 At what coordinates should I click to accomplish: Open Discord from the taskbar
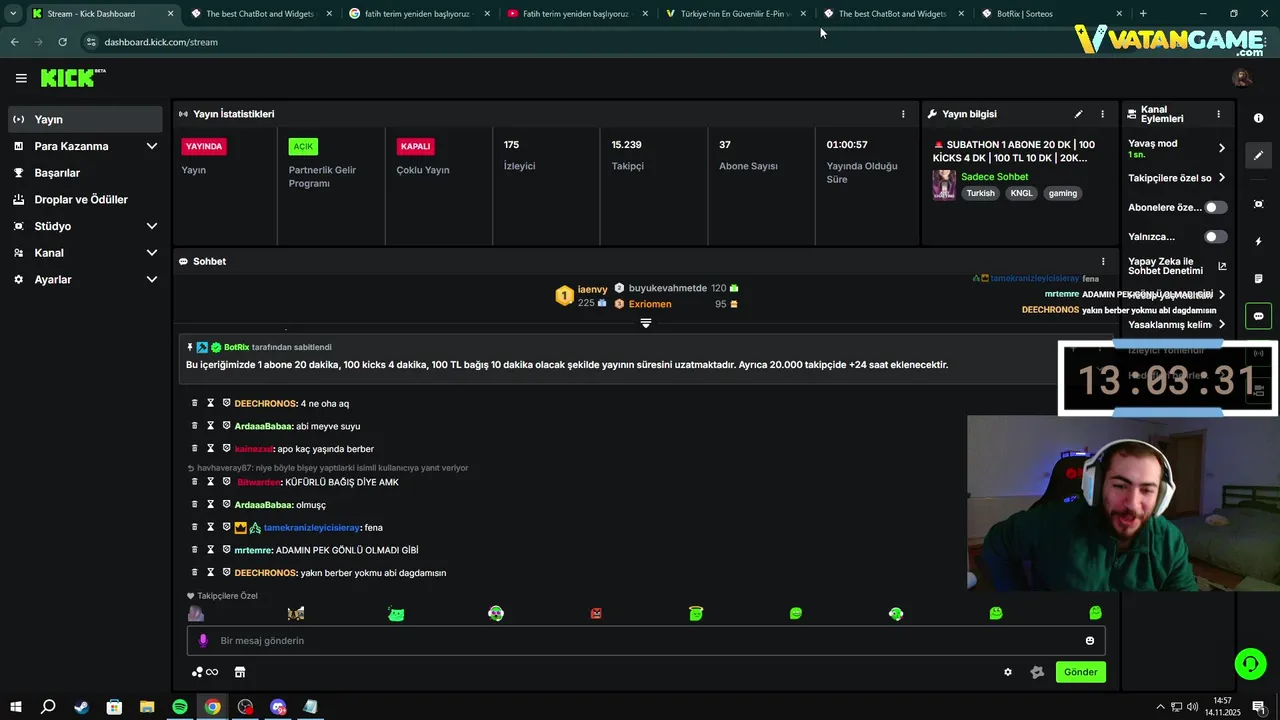click(278, 707)
